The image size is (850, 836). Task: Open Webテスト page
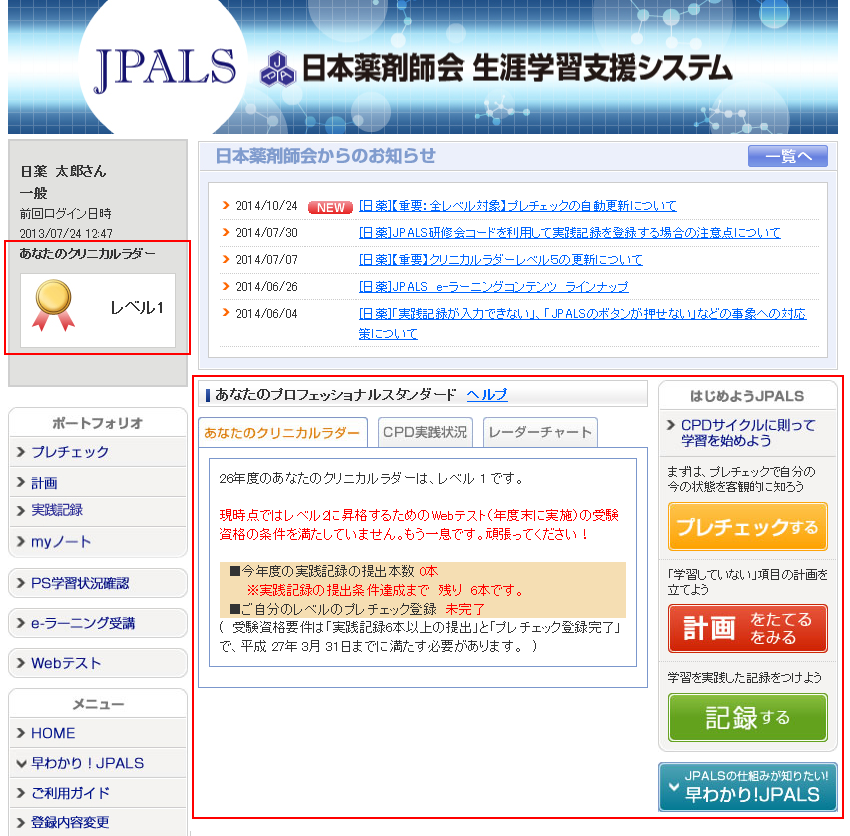click(x=98, y=663)
